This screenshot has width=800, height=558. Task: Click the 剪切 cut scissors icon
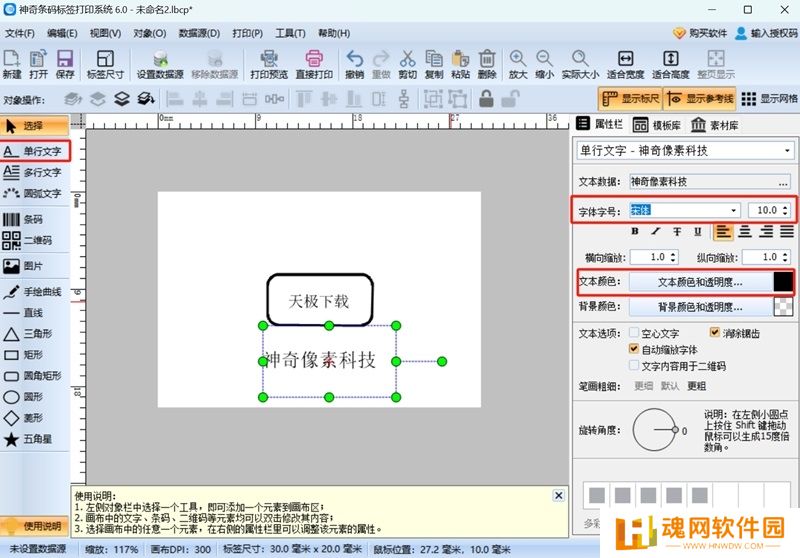(x=407, y=64)
